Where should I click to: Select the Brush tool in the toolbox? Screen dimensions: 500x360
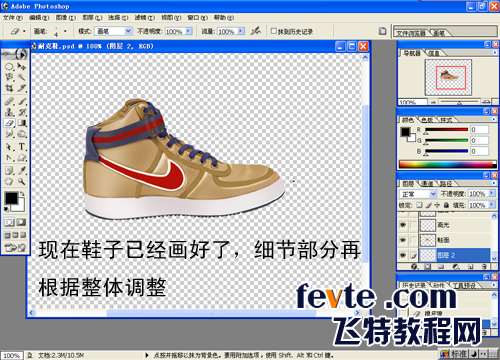22,101
